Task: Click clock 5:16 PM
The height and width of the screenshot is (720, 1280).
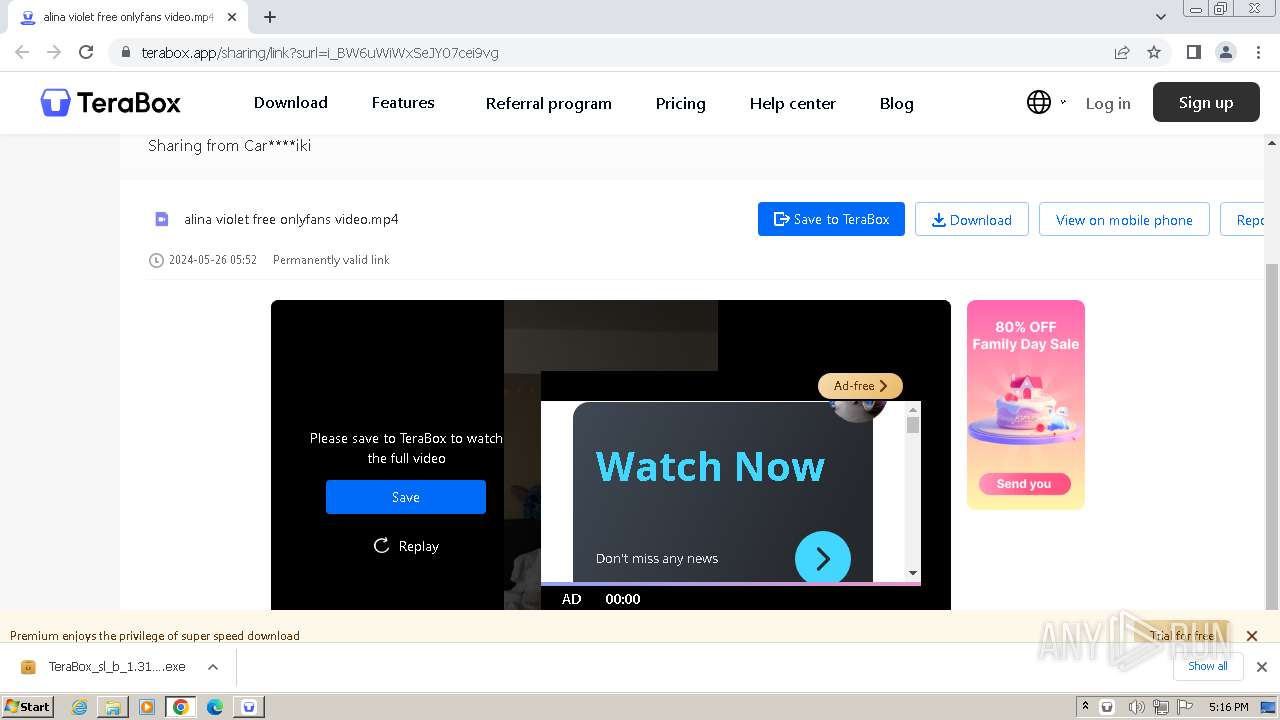Action: 1228,707
